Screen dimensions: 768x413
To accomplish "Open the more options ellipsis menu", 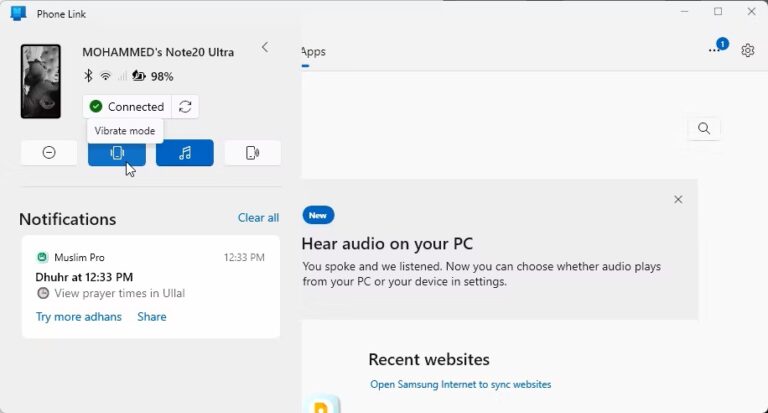I will coord(713,50).
